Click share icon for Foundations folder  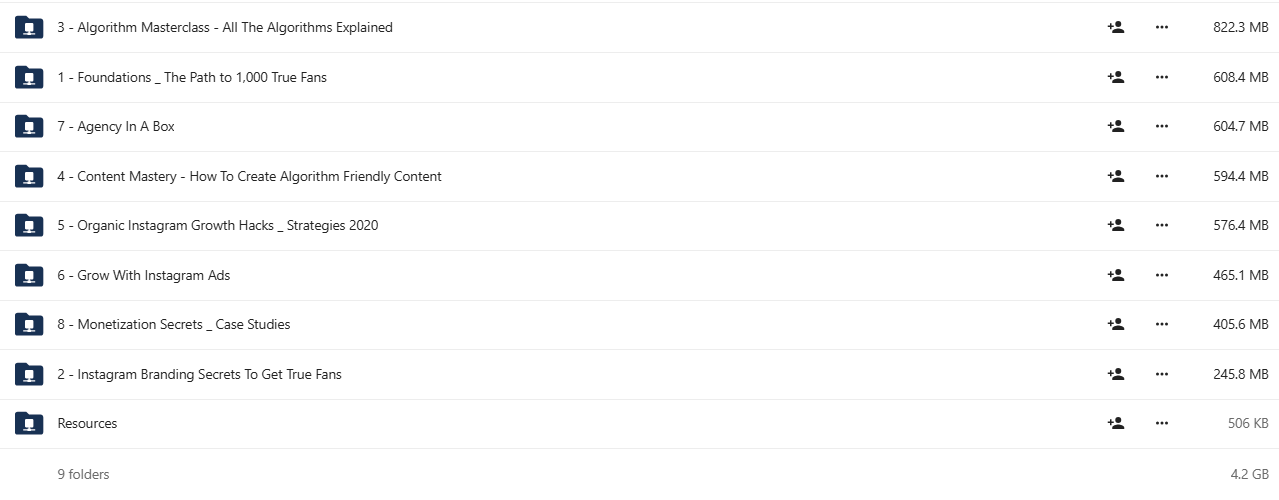pos(1116,77)
